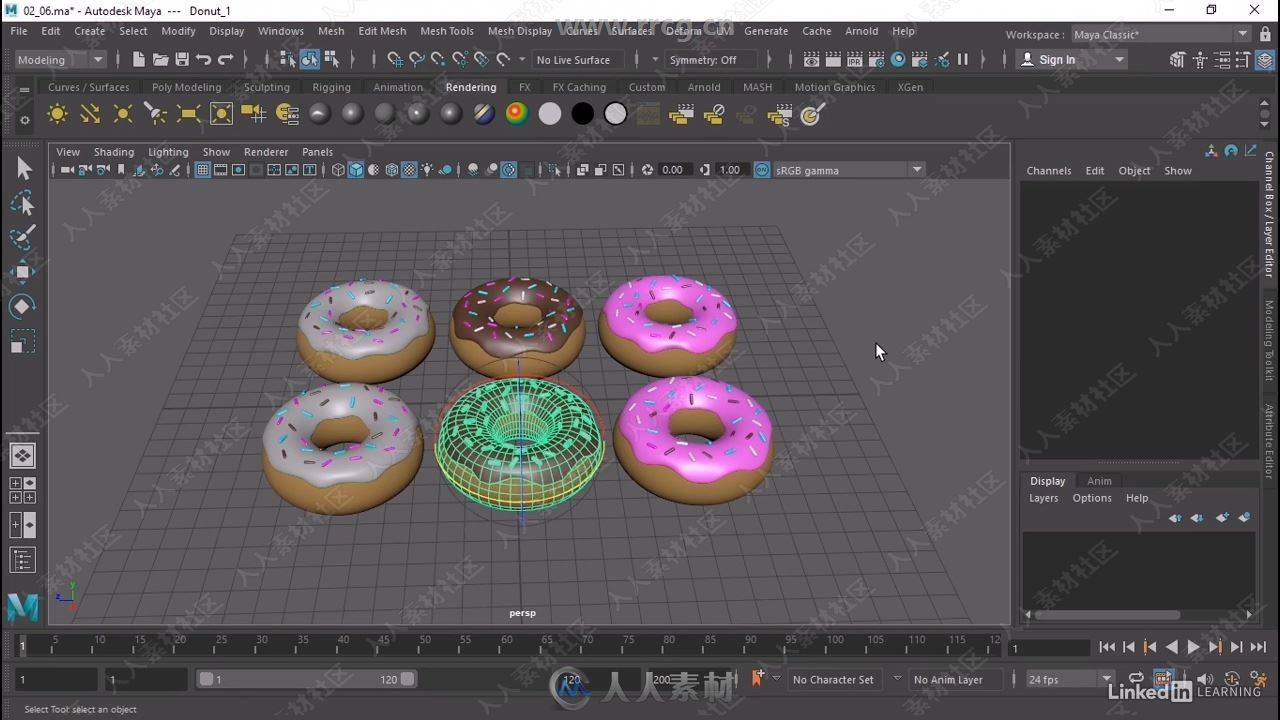Open the Arnold menu in menu bar
The height and width of the screenshot is (720, 1280).
tap(861, 31)
